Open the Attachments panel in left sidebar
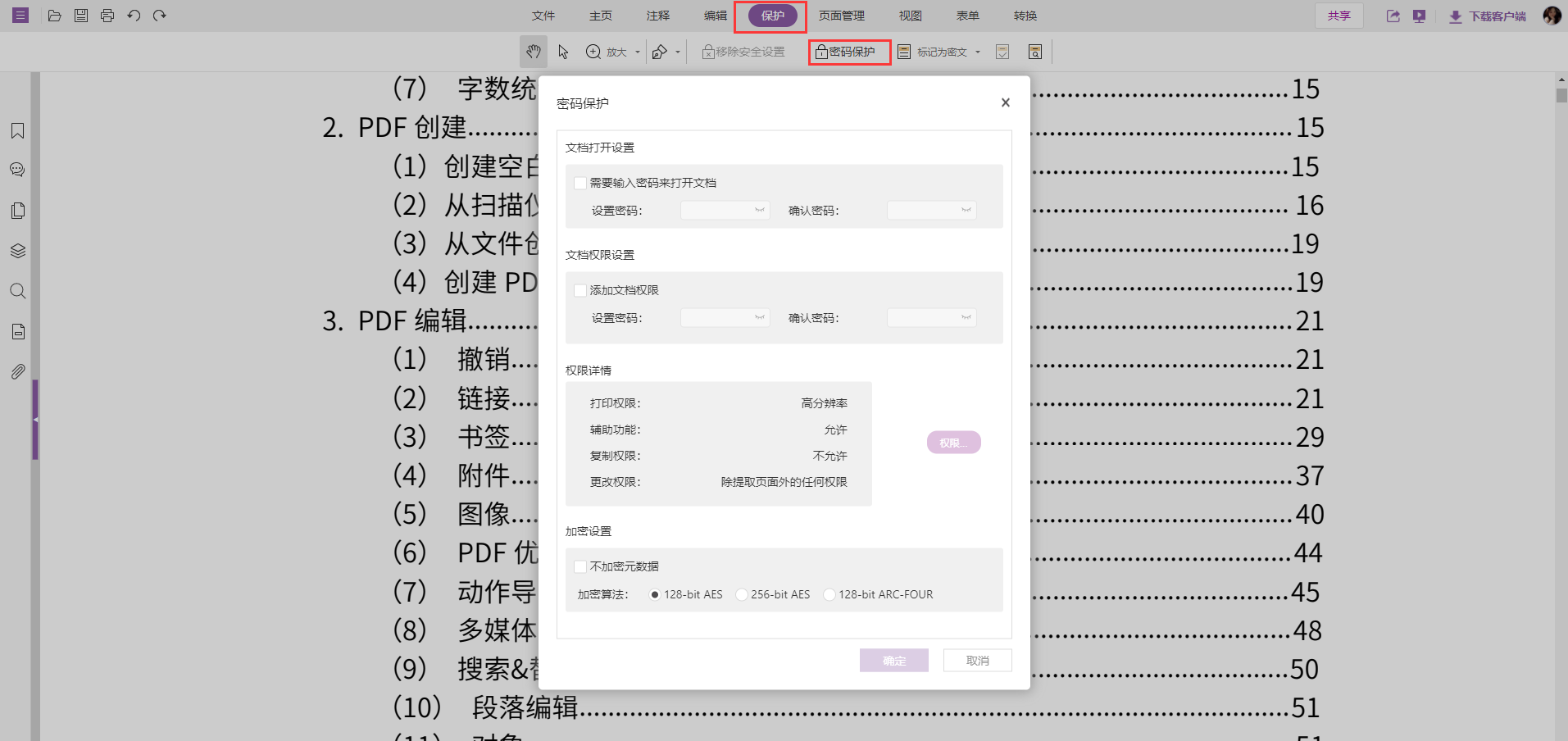This screenshot has width=1568, height=741. [17, 370]
